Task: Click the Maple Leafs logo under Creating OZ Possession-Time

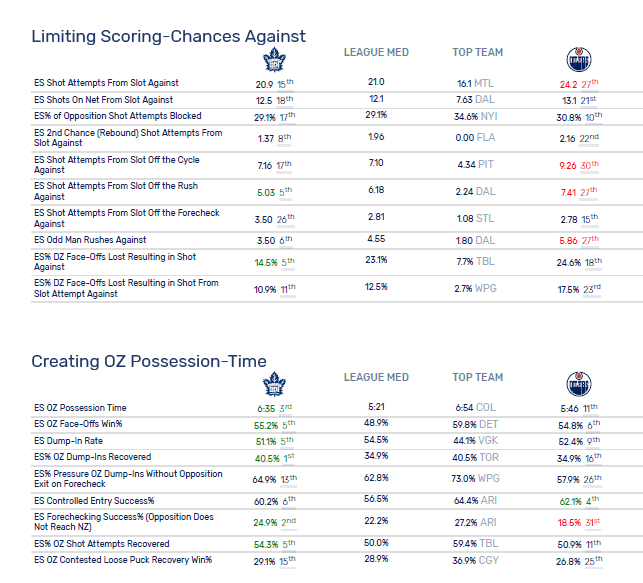Action: pos(273,384)
